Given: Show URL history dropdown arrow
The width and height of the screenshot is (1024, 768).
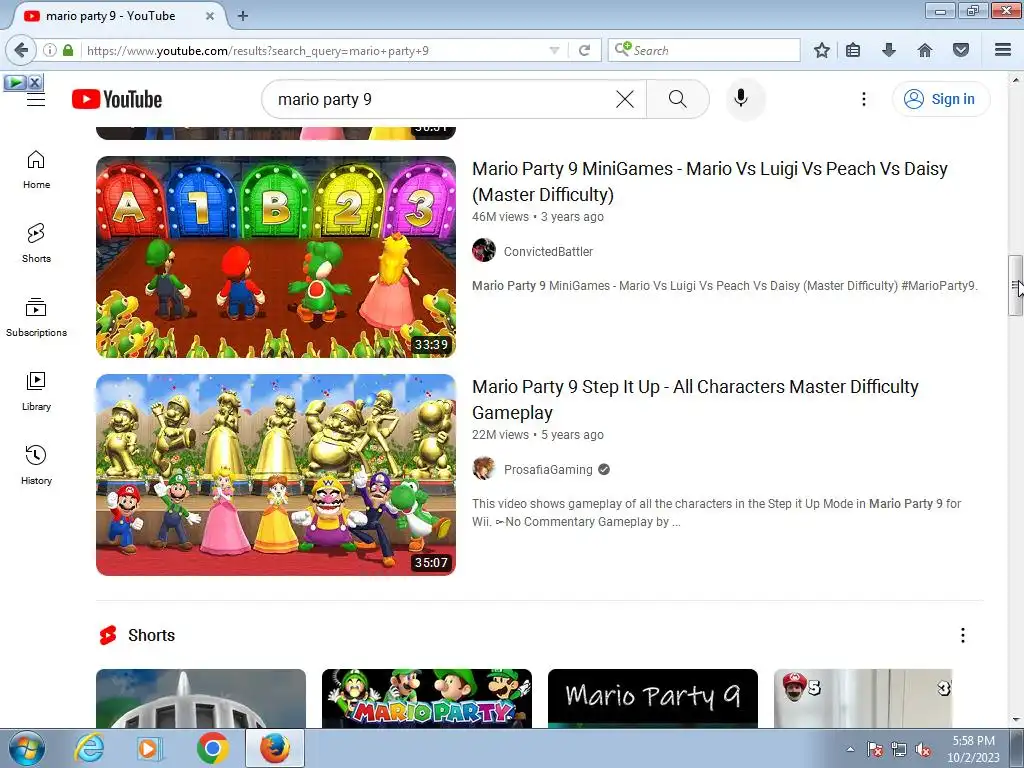Looking at the screenshot, I should click(554, 50).
